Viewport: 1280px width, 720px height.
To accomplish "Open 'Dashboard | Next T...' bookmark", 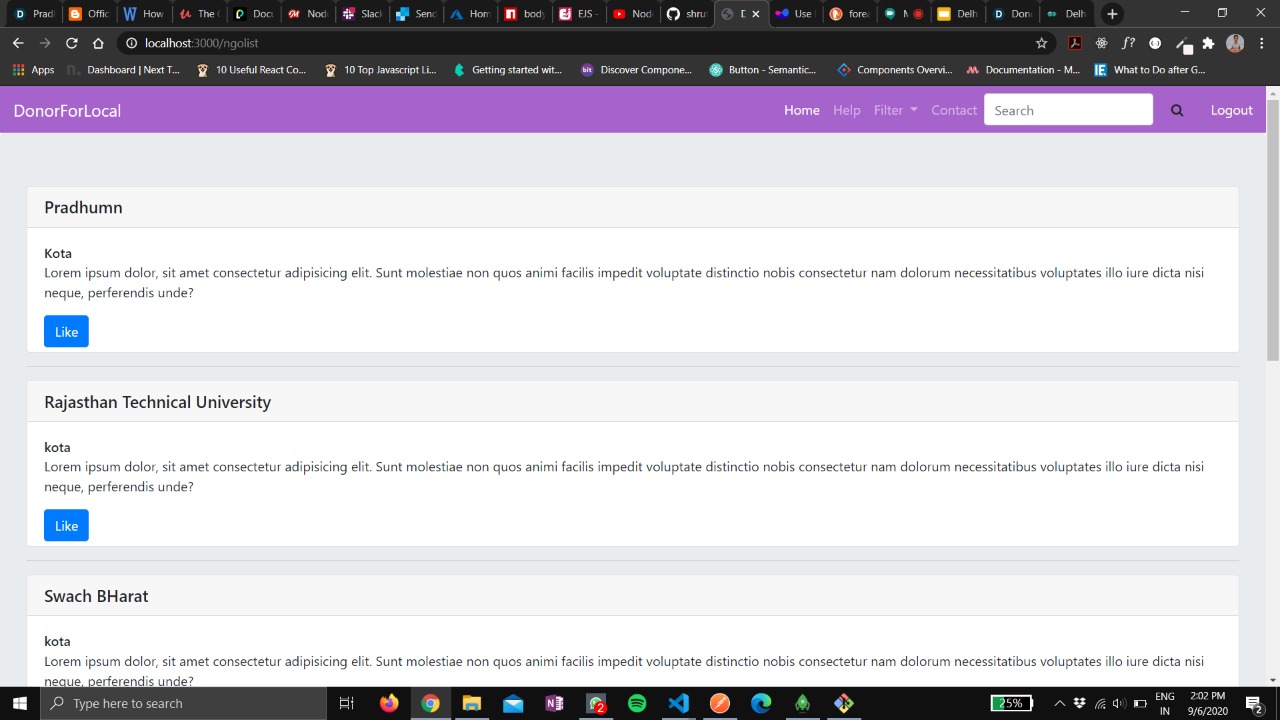I will click(123, 70).
